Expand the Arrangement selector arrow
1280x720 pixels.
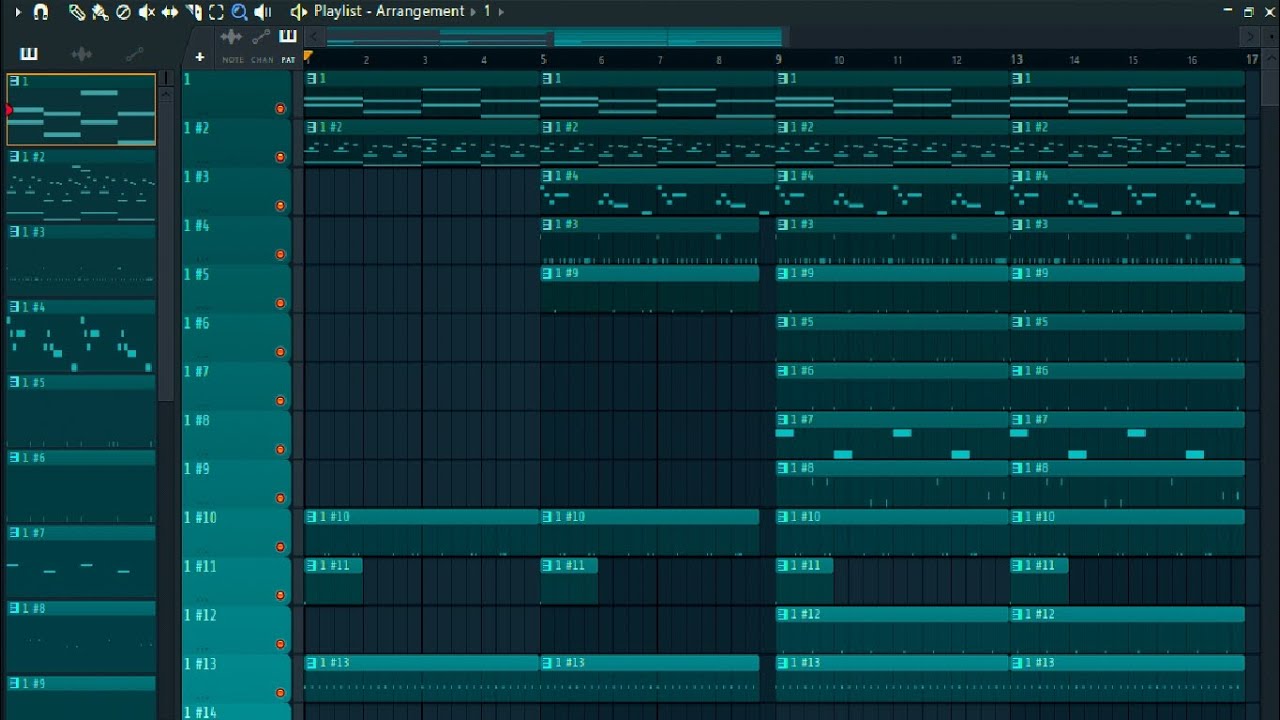(x=473, y=12)
